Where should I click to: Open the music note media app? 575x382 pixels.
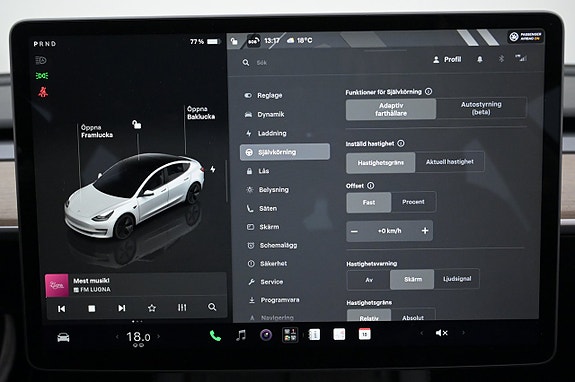tap(241, 335)
